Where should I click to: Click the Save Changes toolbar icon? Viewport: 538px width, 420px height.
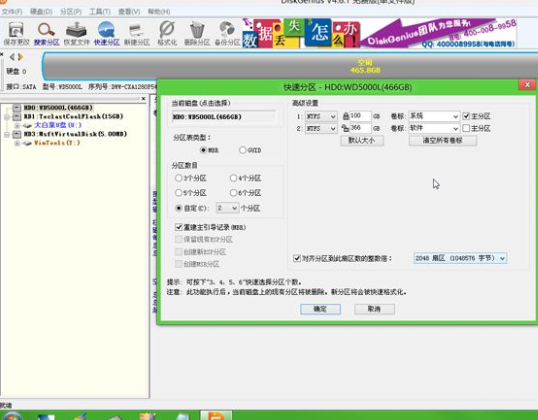tap(16, 33)
